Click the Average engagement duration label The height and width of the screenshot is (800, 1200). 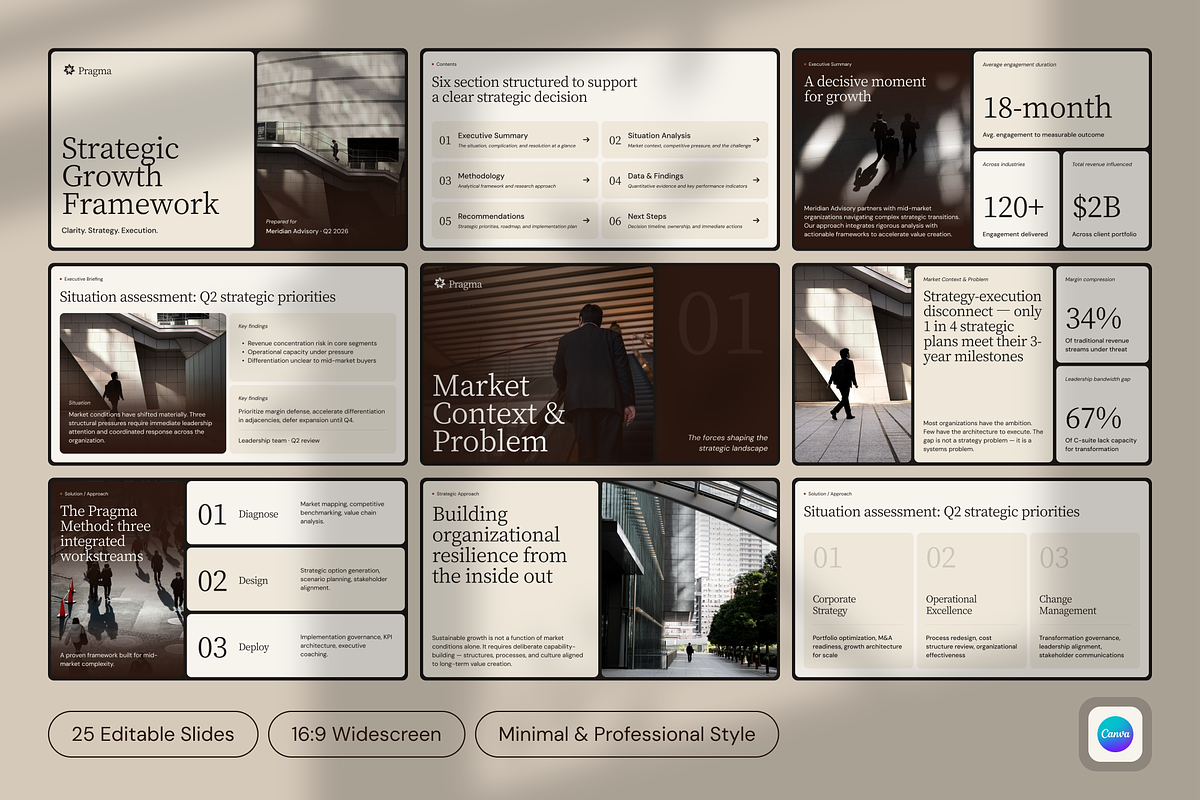[x=1019, y=65]
